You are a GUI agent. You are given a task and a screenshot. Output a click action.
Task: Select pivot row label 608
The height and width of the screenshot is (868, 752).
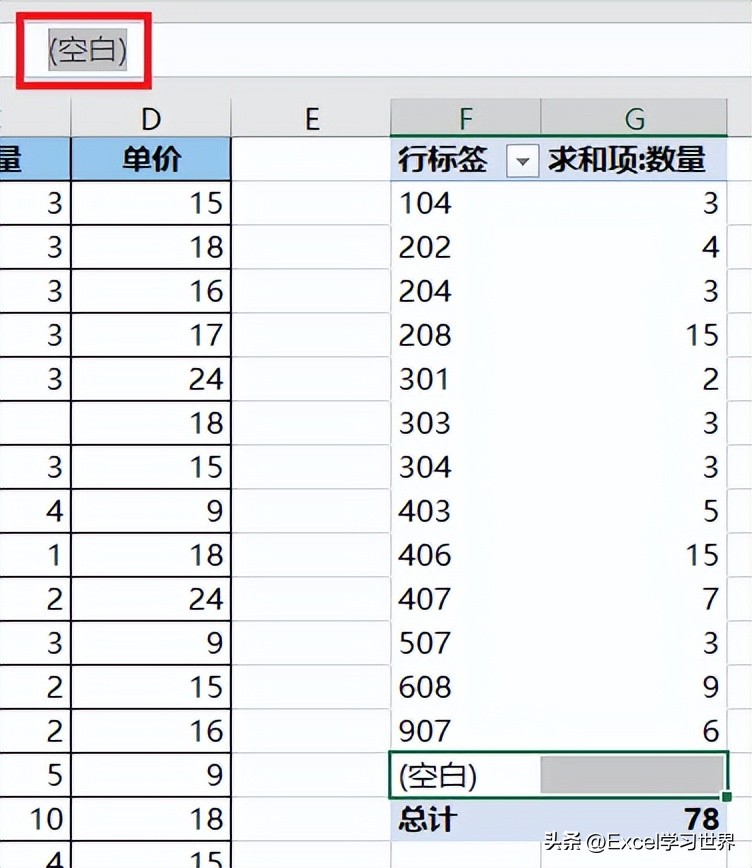pos(425,687)
